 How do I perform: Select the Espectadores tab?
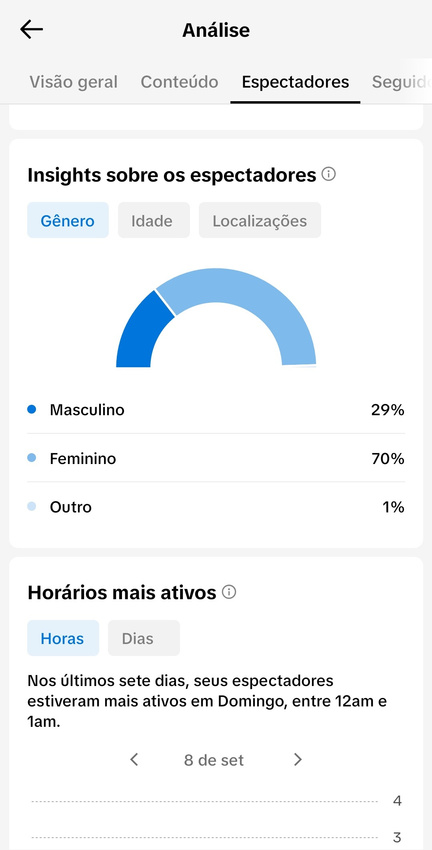(295, 82)
